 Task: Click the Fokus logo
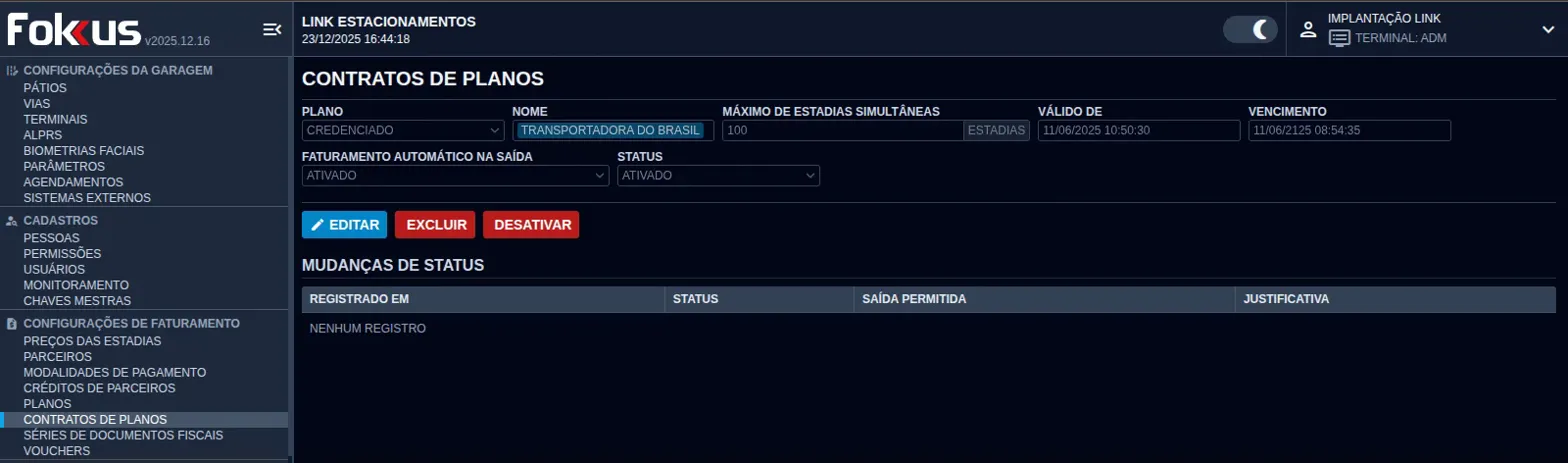[x=74, y=30]
